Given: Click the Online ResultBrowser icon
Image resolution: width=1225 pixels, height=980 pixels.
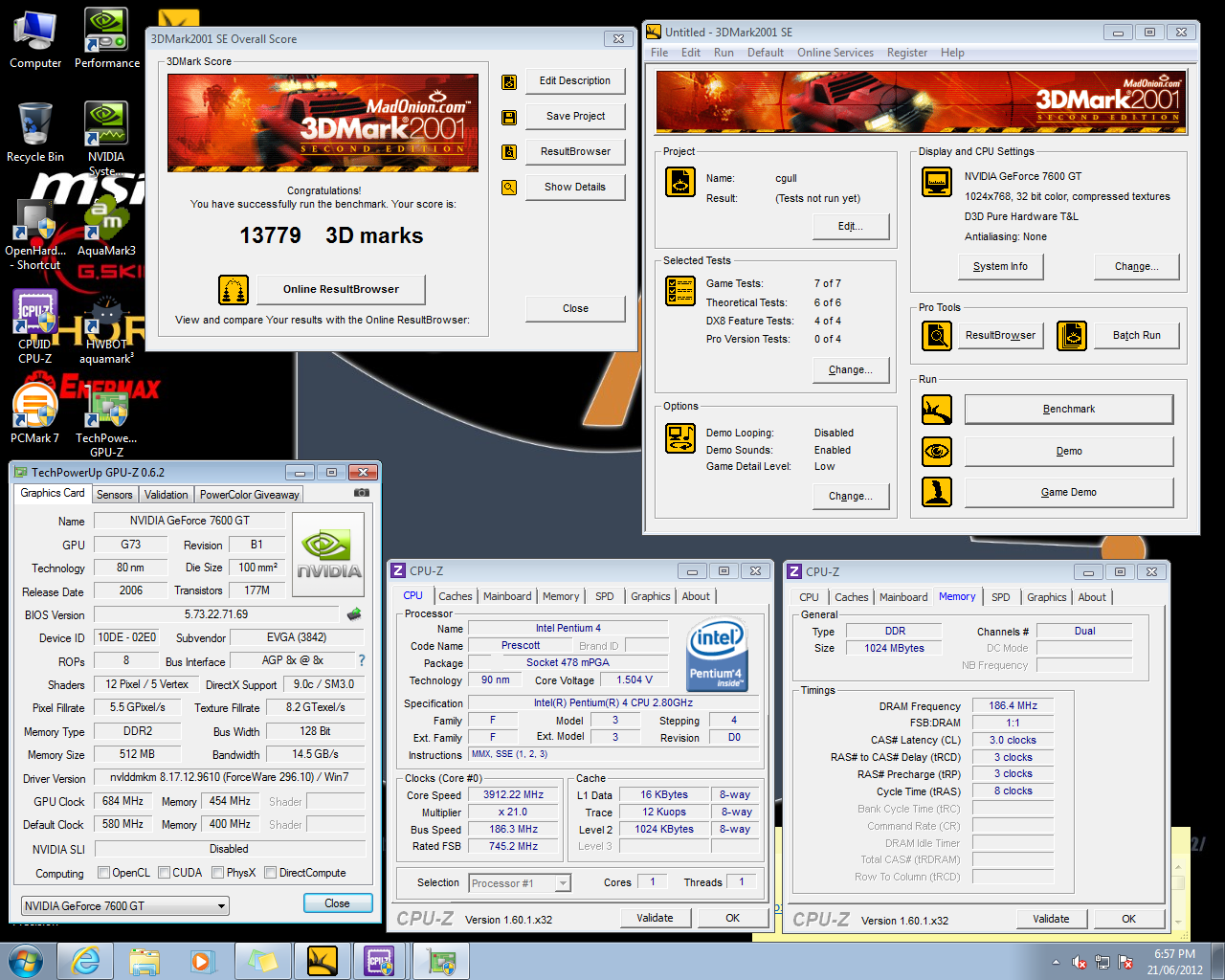Looking at the screenshot, I should tap(234, 289).
